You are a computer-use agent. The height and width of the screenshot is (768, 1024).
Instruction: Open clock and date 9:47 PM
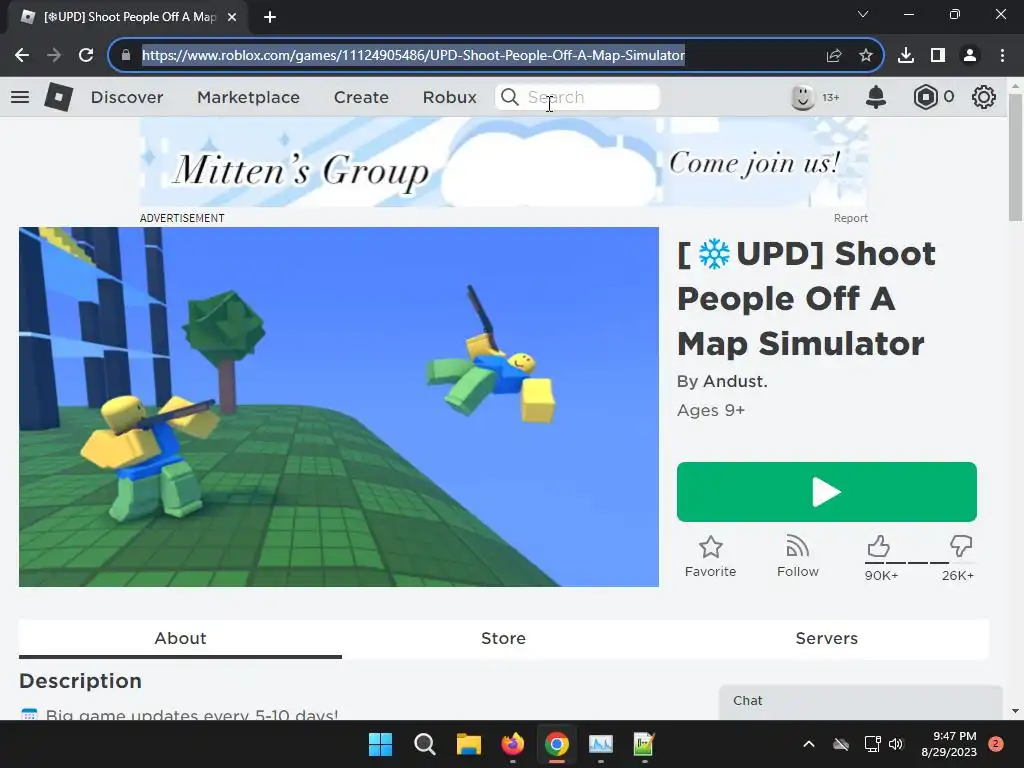click(x=949, y=744)
